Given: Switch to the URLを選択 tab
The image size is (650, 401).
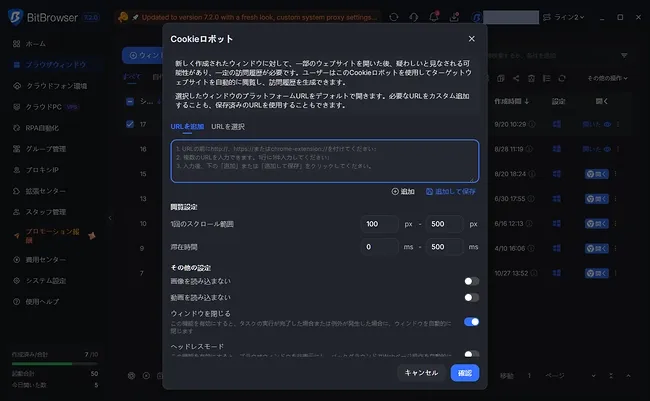Looking at the screenshot, I should pos(228,126).
